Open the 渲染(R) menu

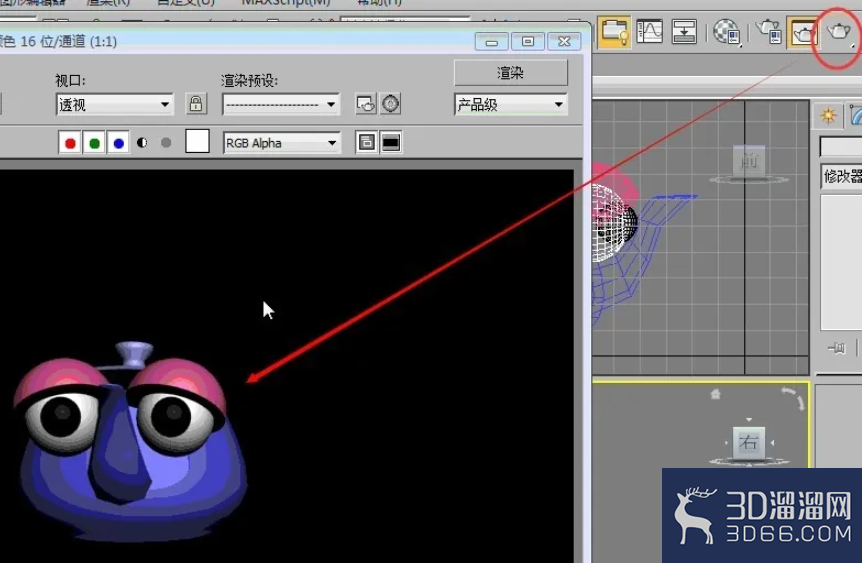[x=108, y=2]
